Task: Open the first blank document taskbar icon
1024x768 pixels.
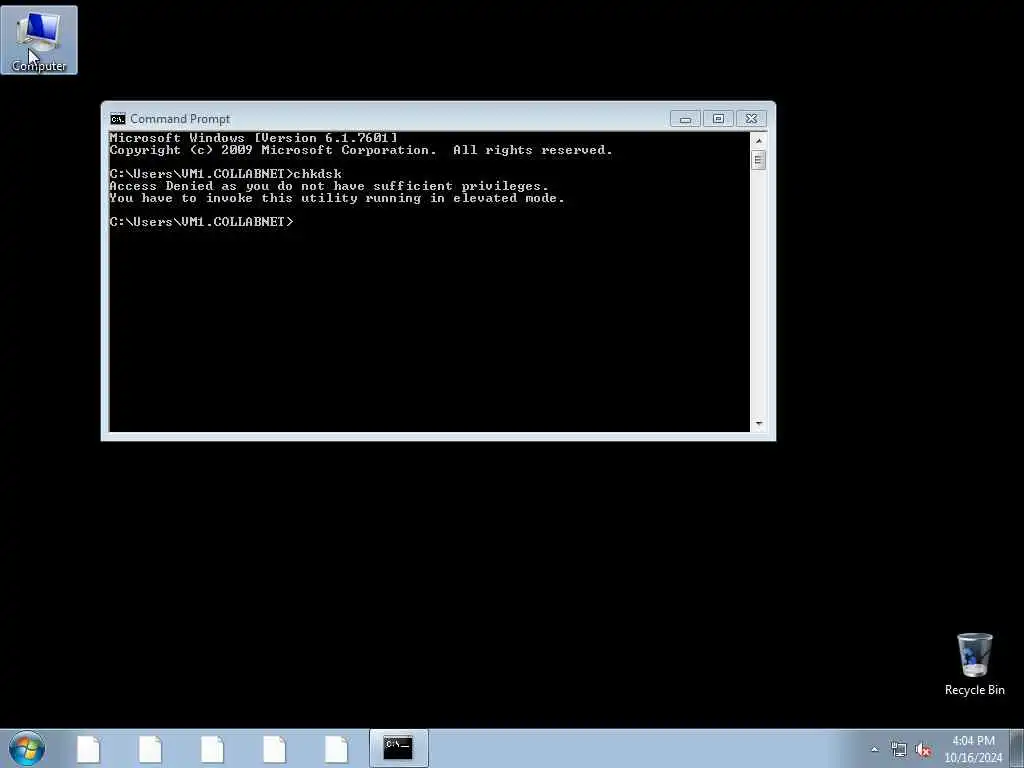Action: click(88, 749)
